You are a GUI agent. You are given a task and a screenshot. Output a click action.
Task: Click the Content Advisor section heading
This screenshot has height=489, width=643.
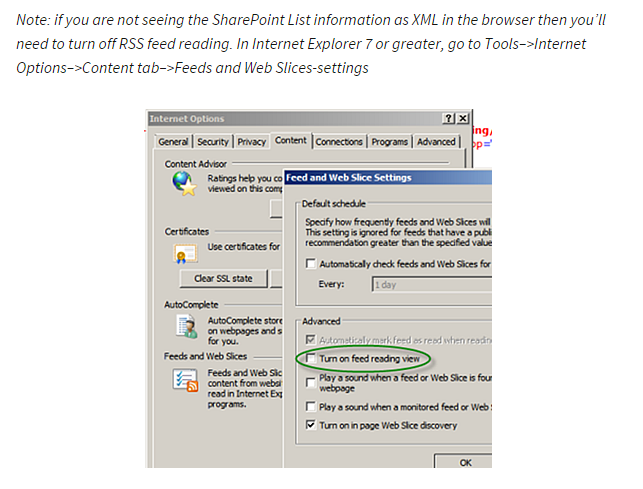(x=196, y=164)
